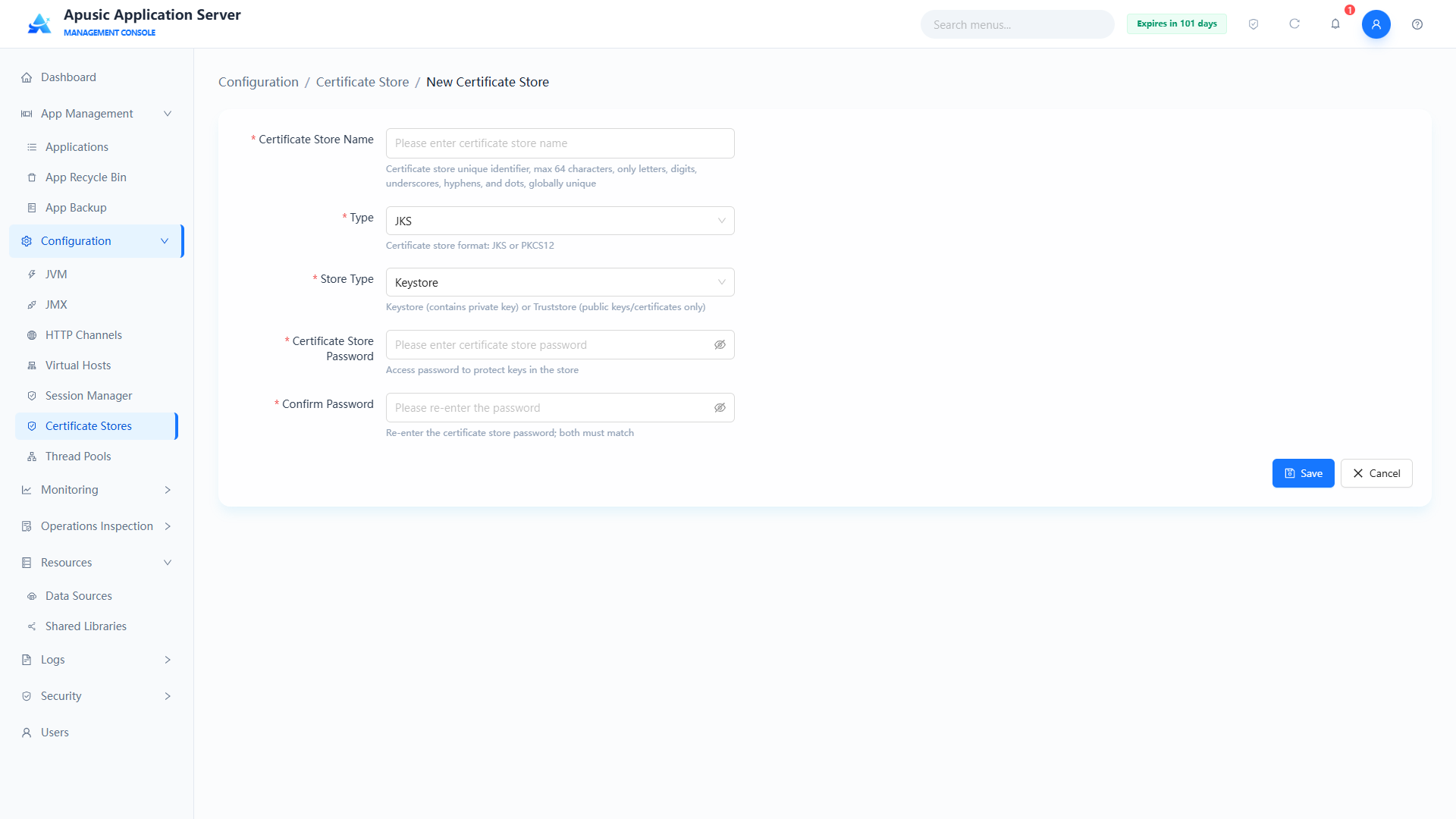Collapse the Resources section
1456x819 pixels.
(96, 563)
